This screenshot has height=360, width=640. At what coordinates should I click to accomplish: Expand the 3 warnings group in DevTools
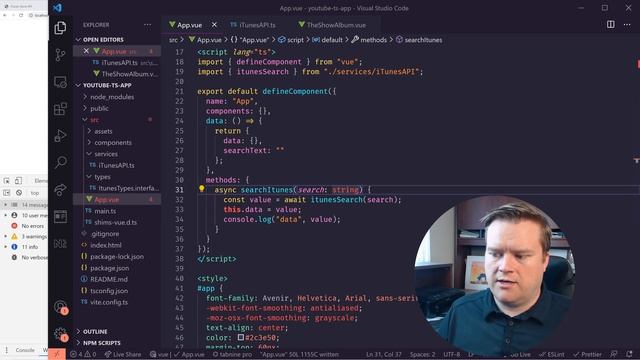point(5,236)
